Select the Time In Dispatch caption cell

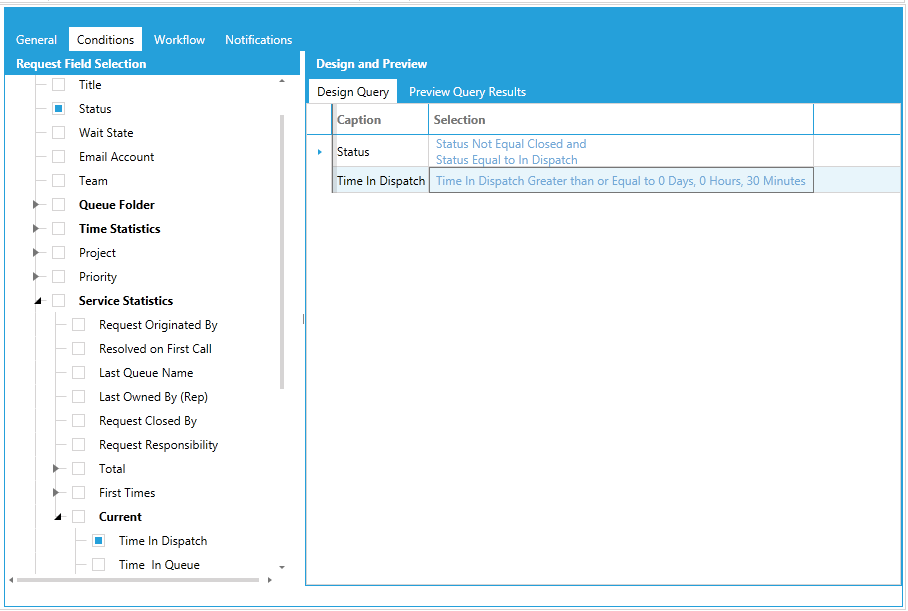click(381, 181)
